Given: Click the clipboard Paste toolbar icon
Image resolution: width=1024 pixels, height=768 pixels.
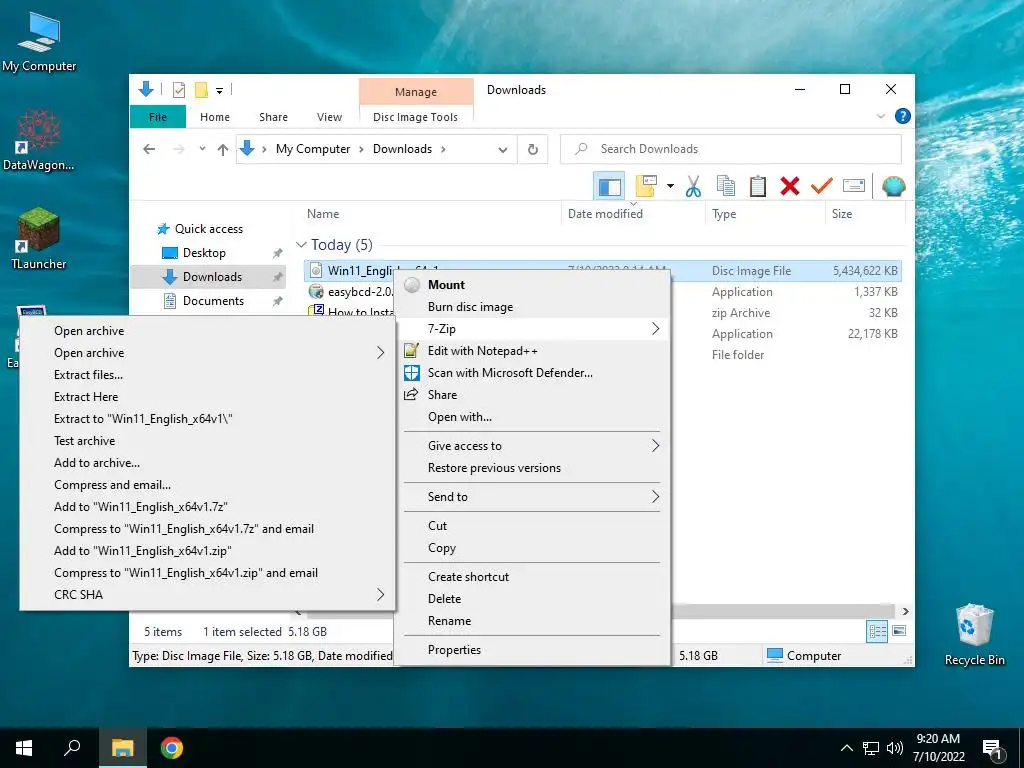Looking at the screenshot, I should [x=758, y=187].
